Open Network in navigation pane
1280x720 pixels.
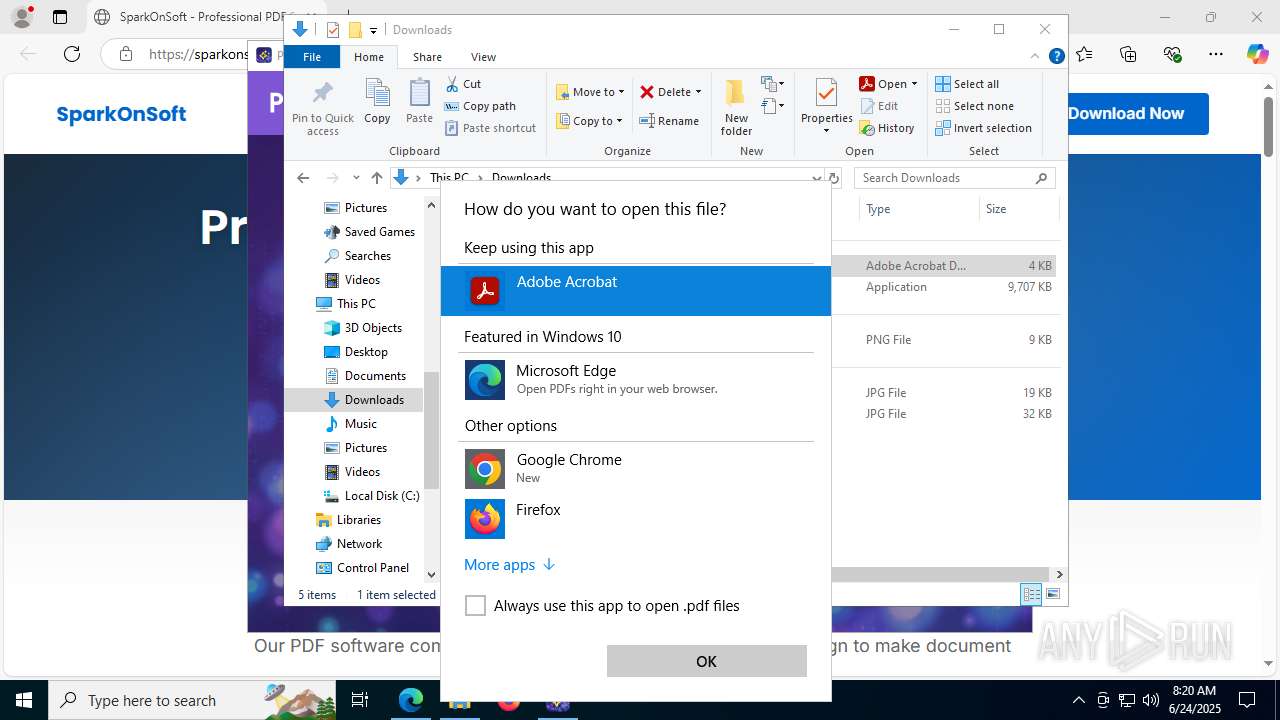(x=348, y=544)
